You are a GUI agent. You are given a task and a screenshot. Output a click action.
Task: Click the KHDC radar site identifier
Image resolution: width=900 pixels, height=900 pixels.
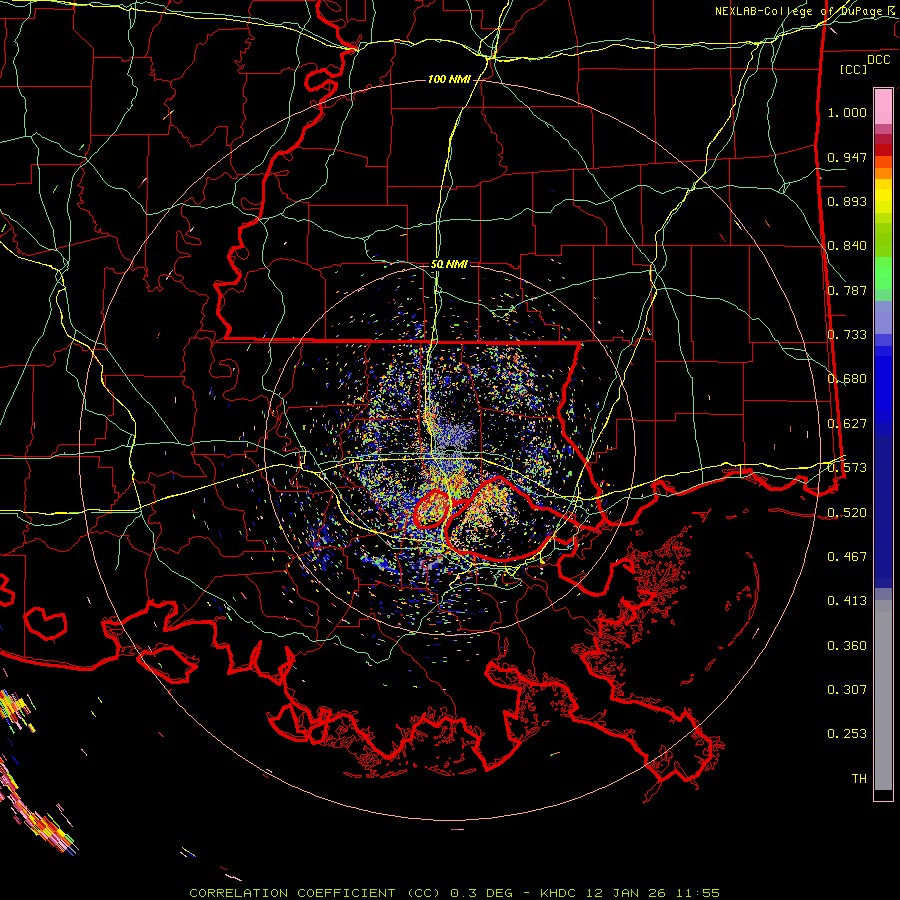click(560, 893)
